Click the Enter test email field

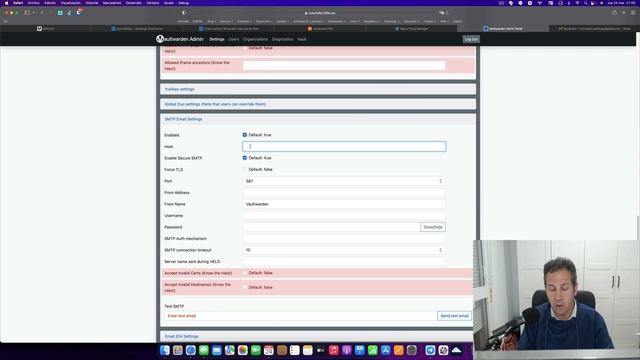click(x=301, y=316)
